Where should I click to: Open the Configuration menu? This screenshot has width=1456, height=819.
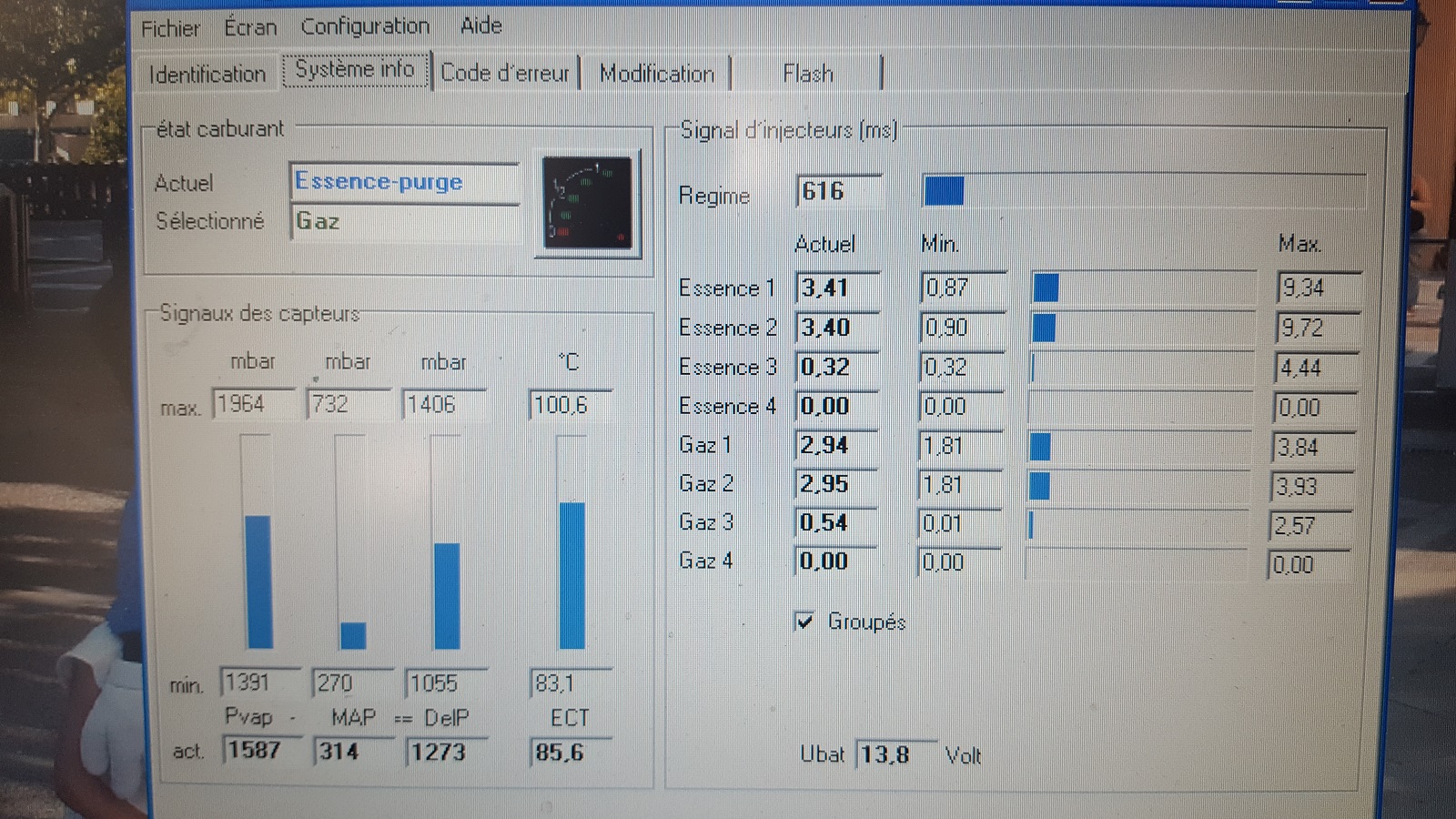point(365,26)
